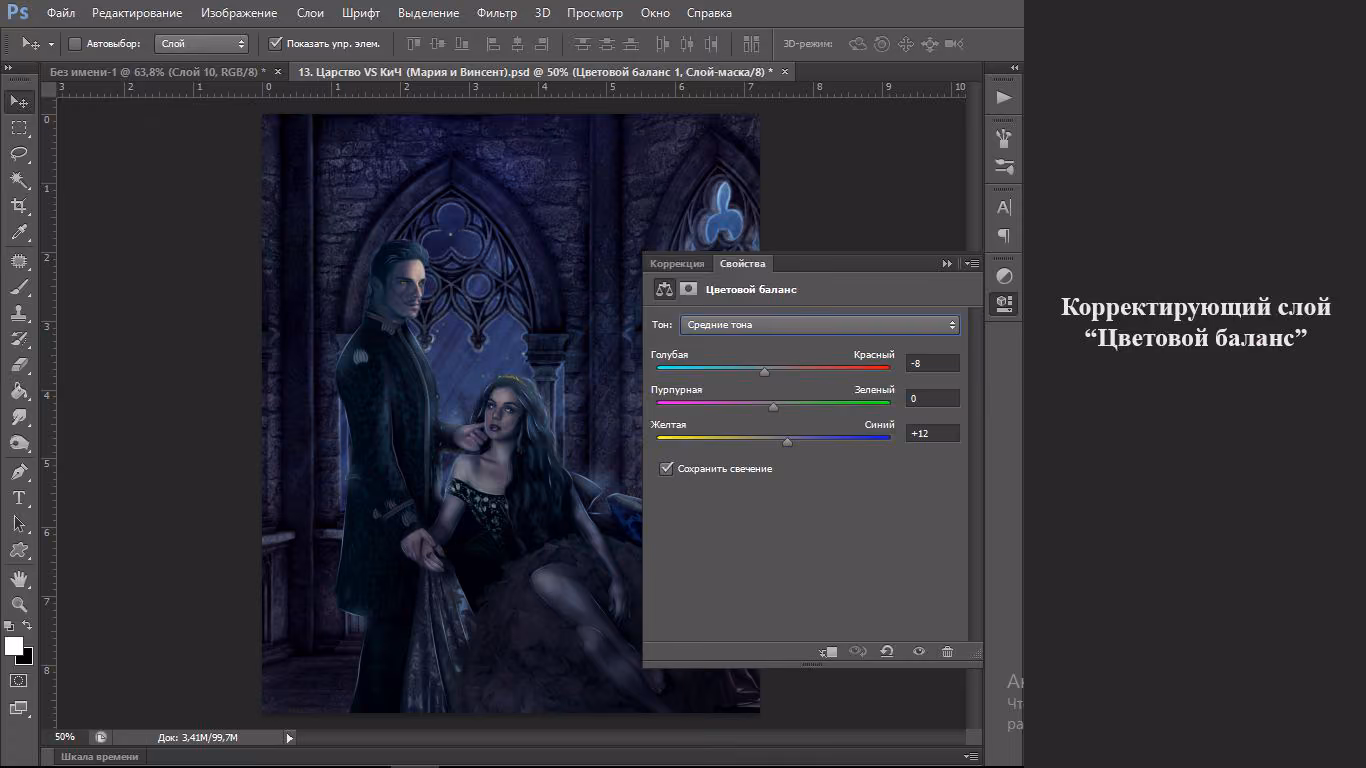Select the Eyedropper tool
Viewport: 1366px width, 768px height.
tap(19, 232)
